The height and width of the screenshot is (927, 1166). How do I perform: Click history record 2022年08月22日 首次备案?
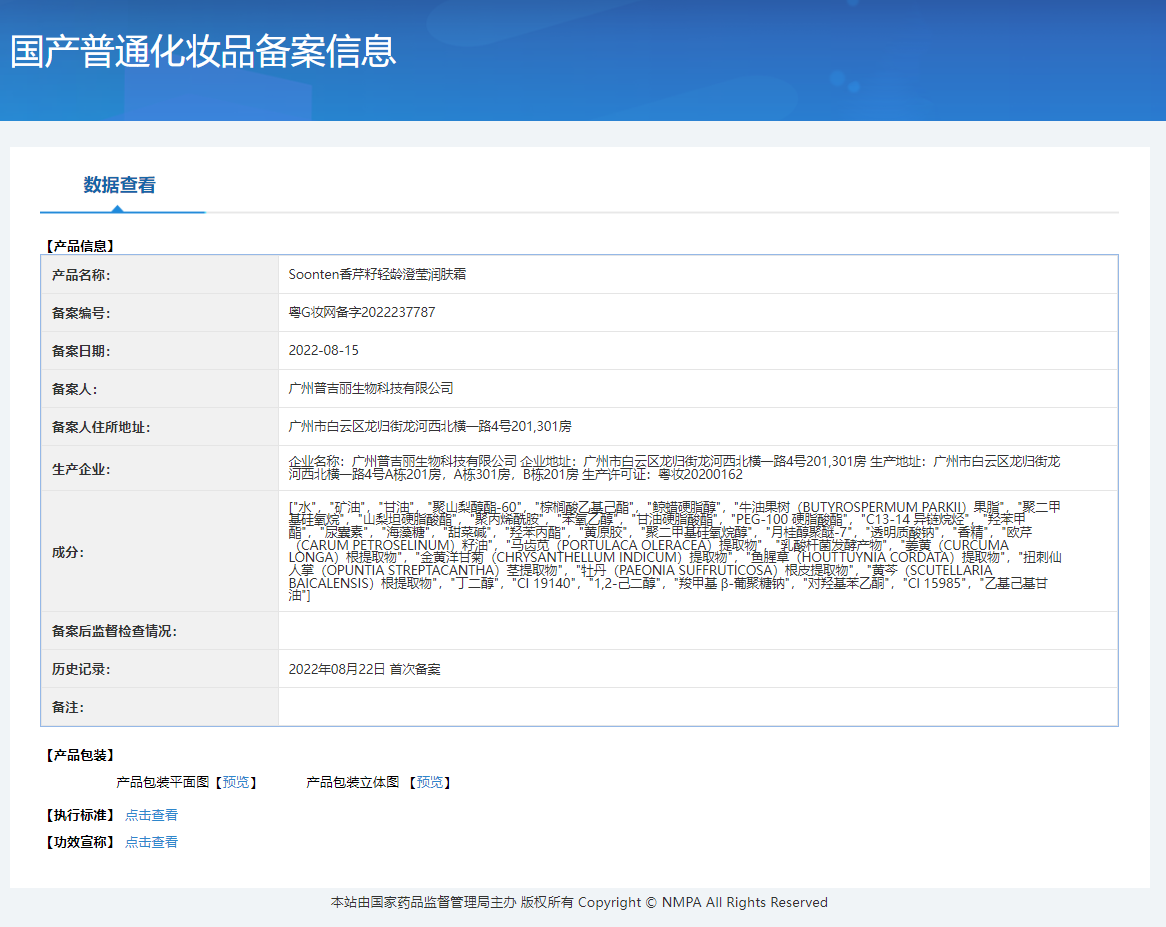(x=364, y=669)
